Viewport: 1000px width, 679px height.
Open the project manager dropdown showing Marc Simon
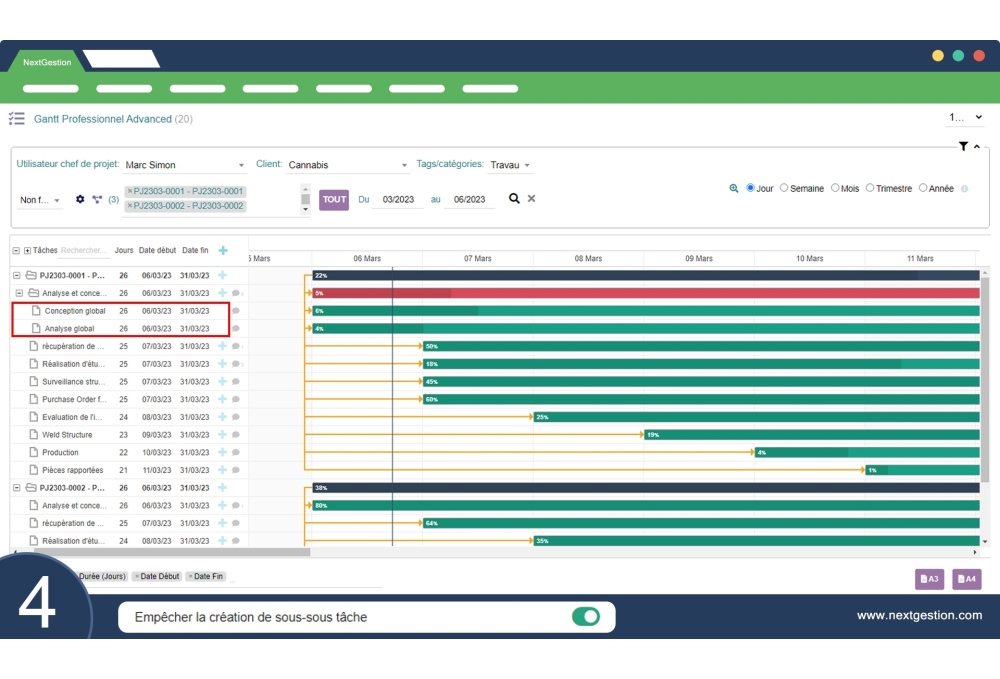tap(185, 164)
